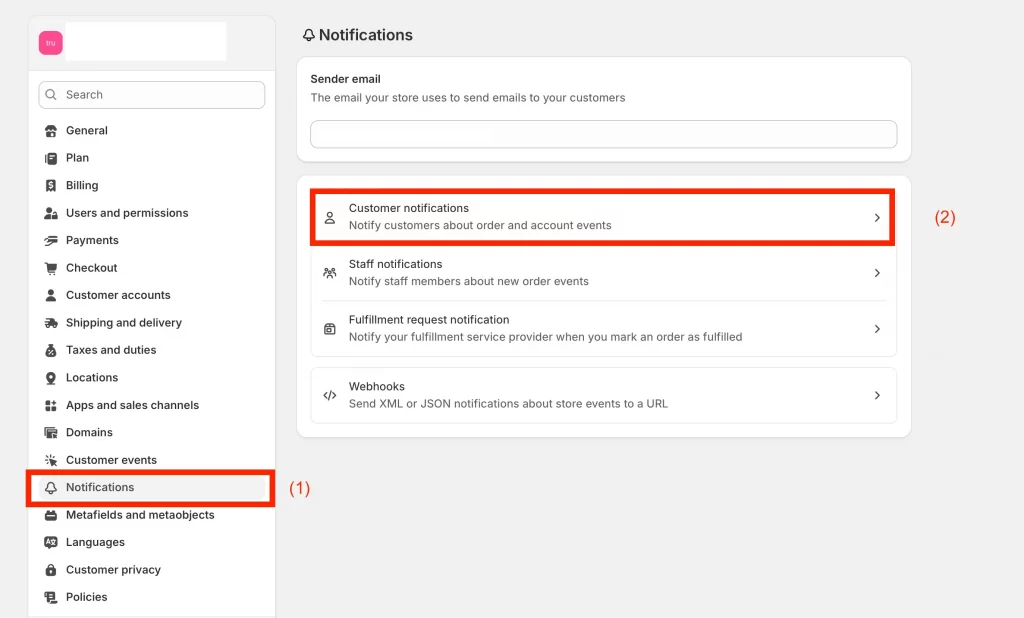The height and width of the screenshot is (618, 1024).
Task: Click the Users and permissions icon
Action: pos(51,213)
